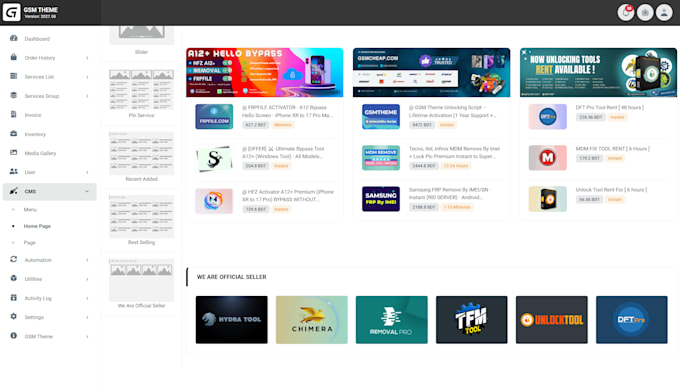The image size is (680, 387).
Task: Expand the User menu chevron
Action: click(x=87, y=172)
